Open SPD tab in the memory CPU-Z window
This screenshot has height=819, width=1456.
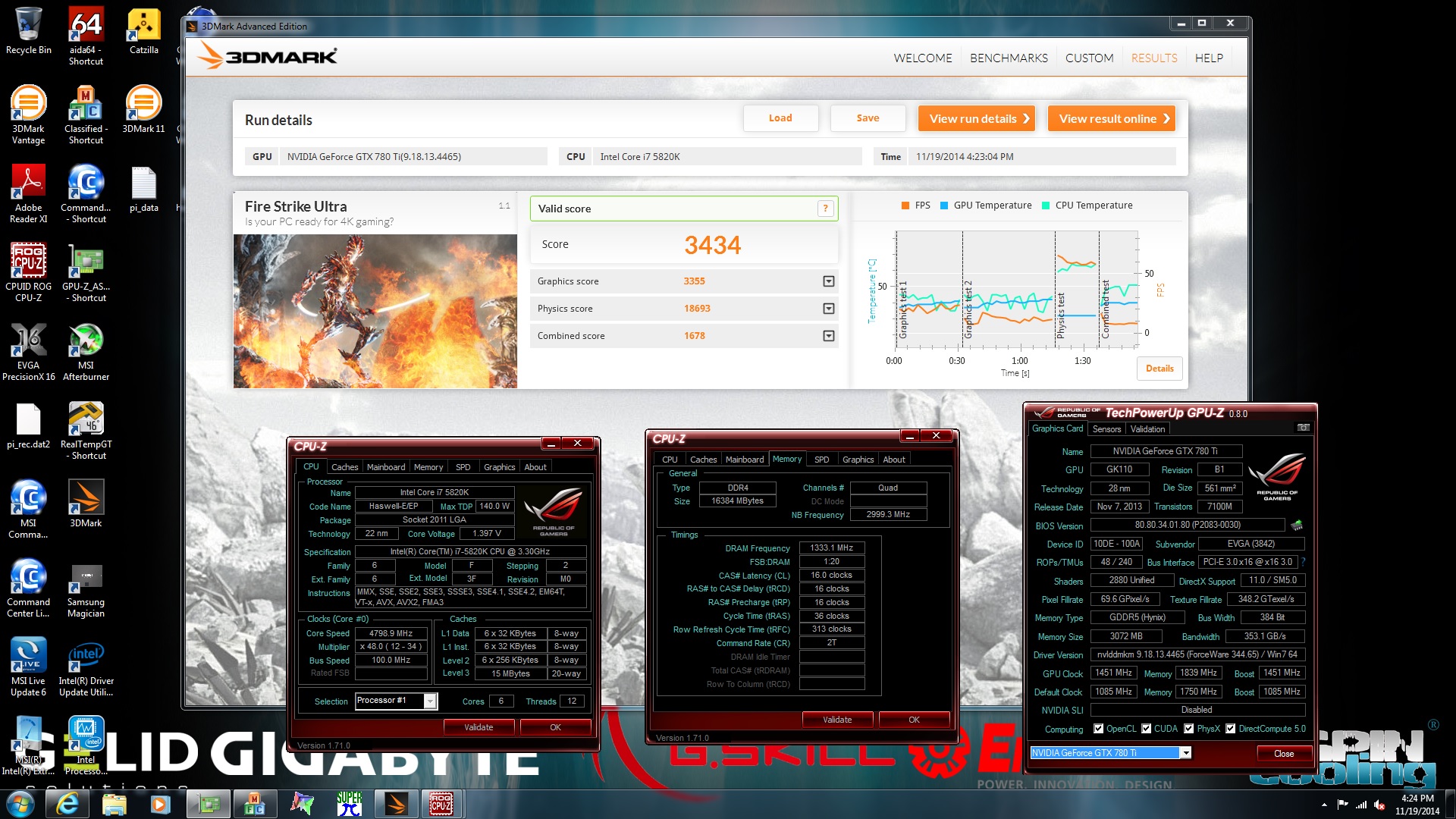821,460
